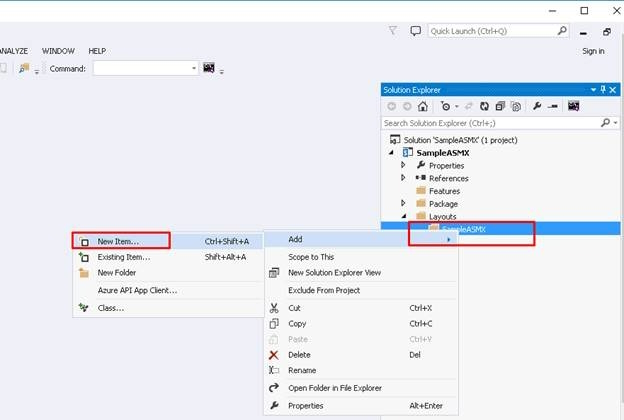Viewport: 624px width, 420px height.
Task: Restore down the inner document window
Action: pos(606,32)
